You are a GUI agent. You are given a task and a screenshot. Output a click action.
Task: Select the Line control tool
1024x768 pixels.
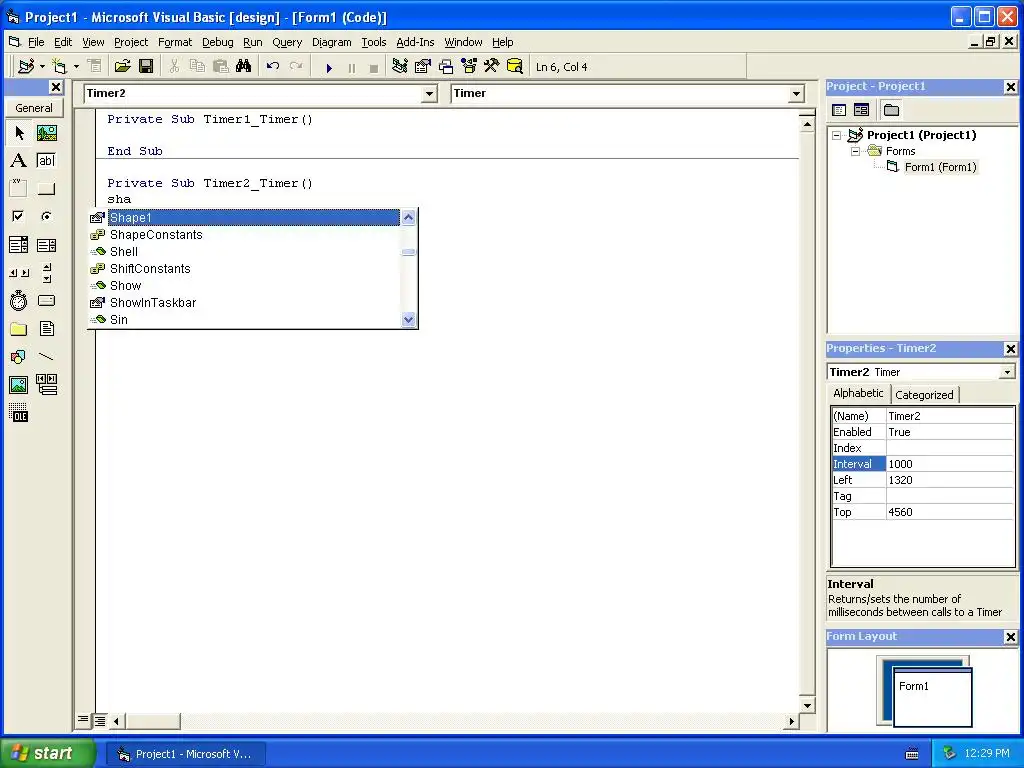click(x=46, y=357)
